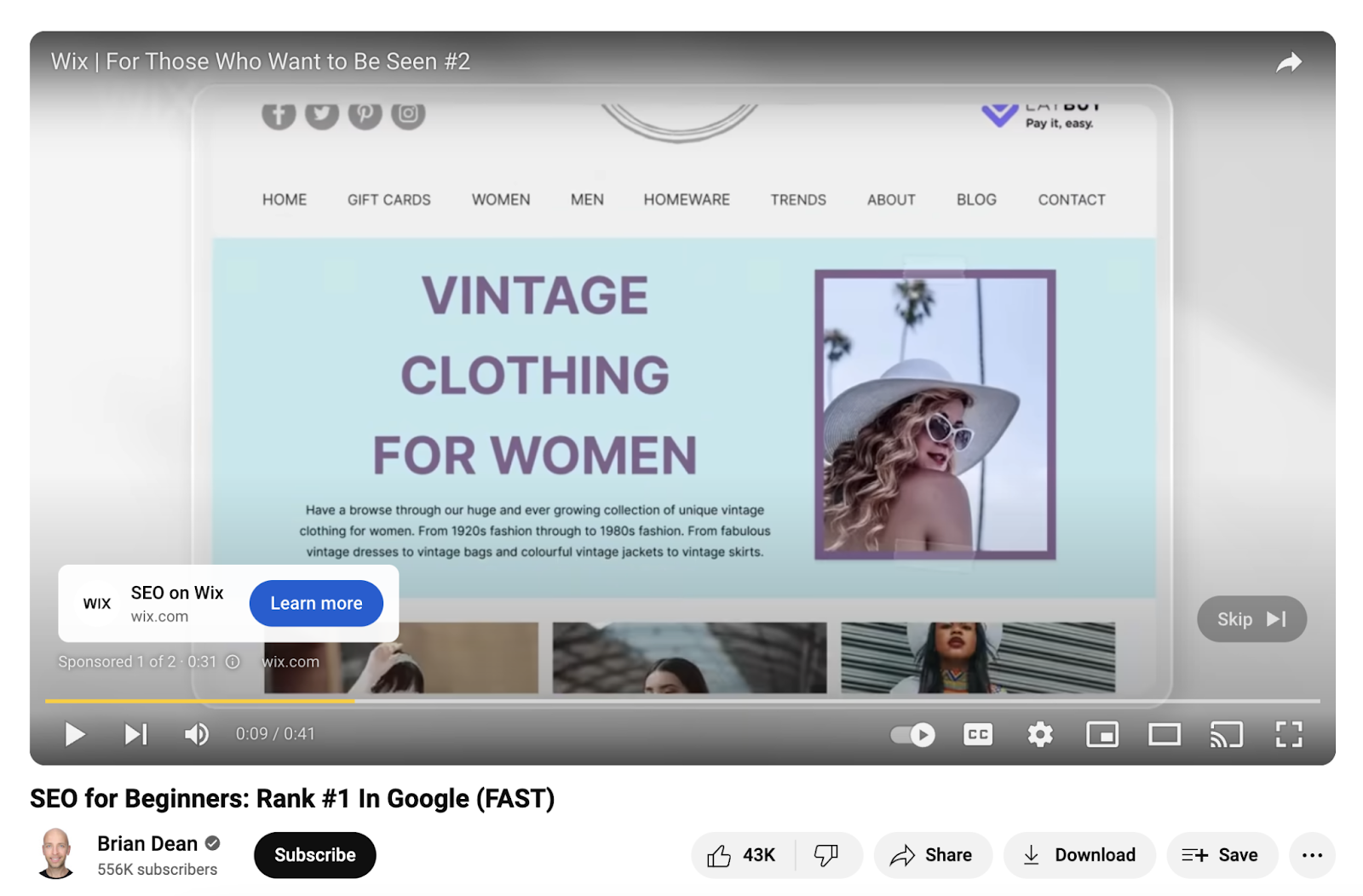Open the three-dot more actions menu
The image size is (1363, 896).
pyautogui.click(x=1312, y=855)
